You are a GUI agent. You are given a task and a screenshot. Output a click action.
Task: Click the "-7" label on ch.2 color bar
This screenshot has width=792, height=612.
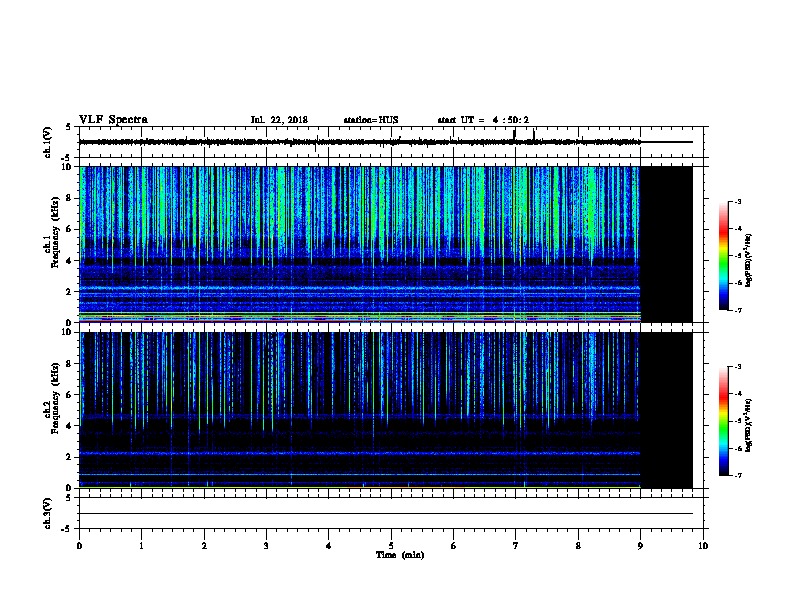737,476
